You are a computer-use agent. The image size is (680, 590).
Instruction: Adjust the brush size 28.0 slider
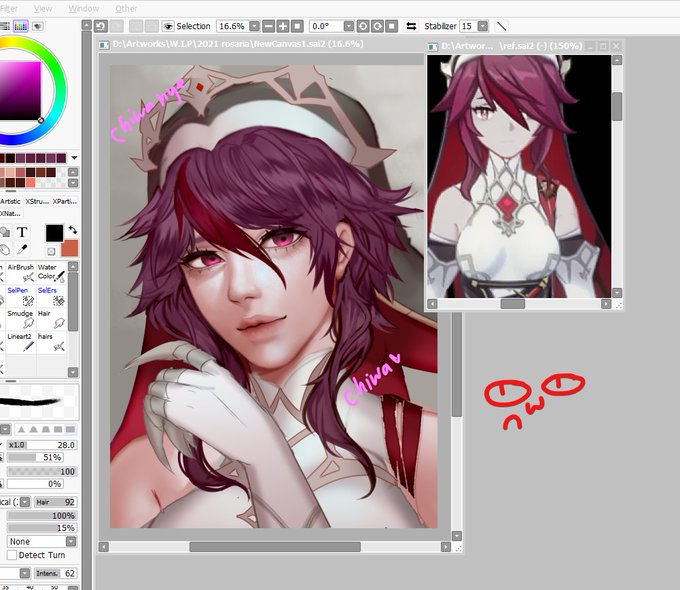(42, 445)
